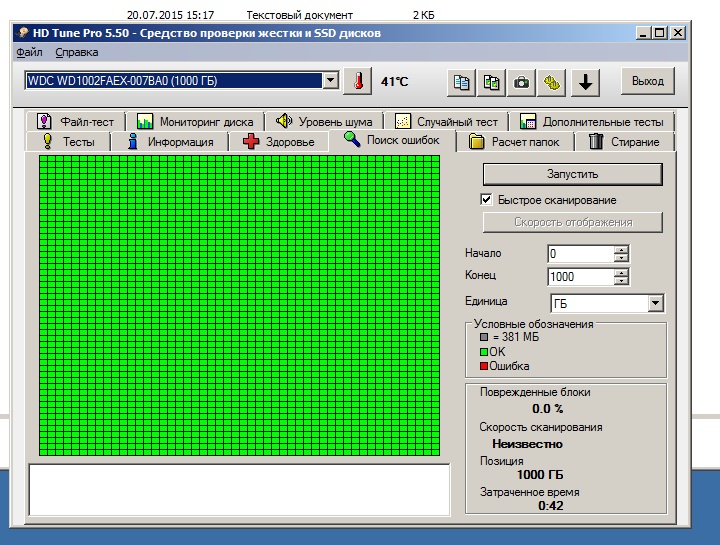Open the Информация tab

coord(170,141)
